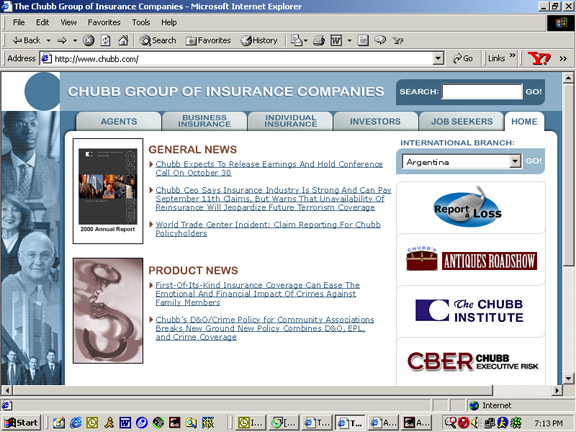Screen dimensions: 576x432
Task: Open the Back history dropdown arrow
Action: coord(48,40)
